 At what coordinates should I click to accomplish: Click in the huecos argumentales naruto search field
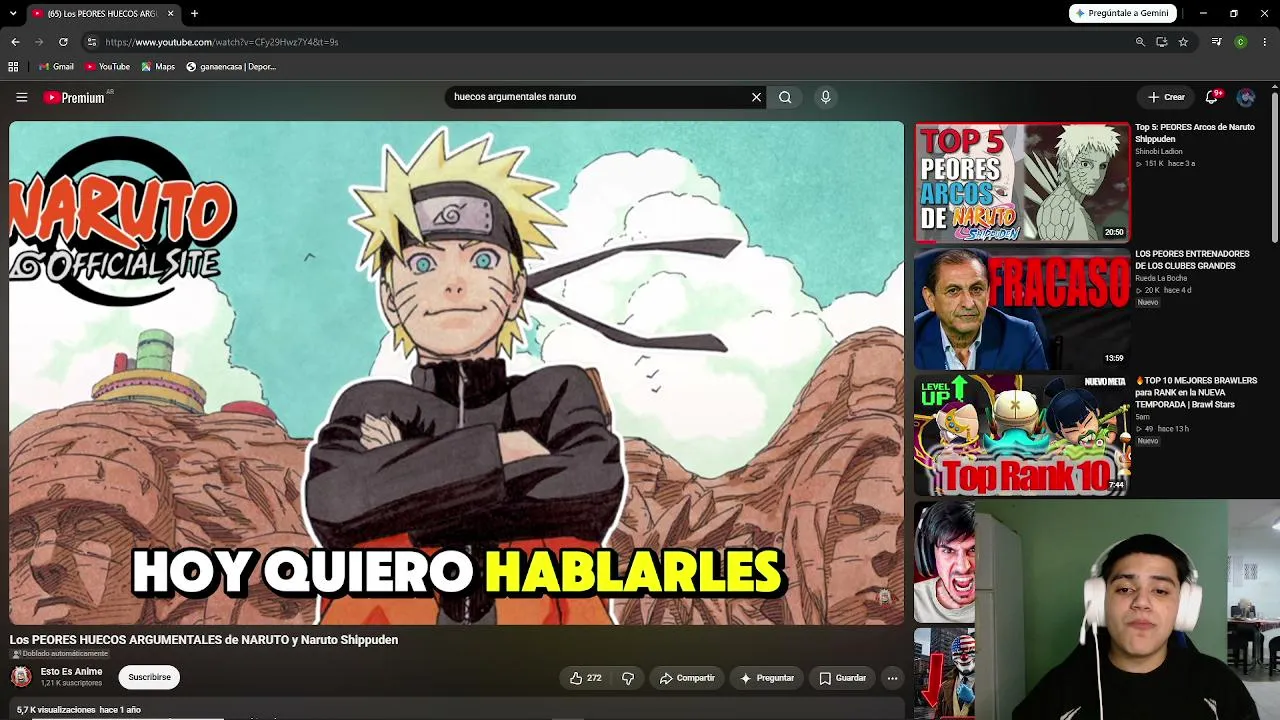pos(598,97)
